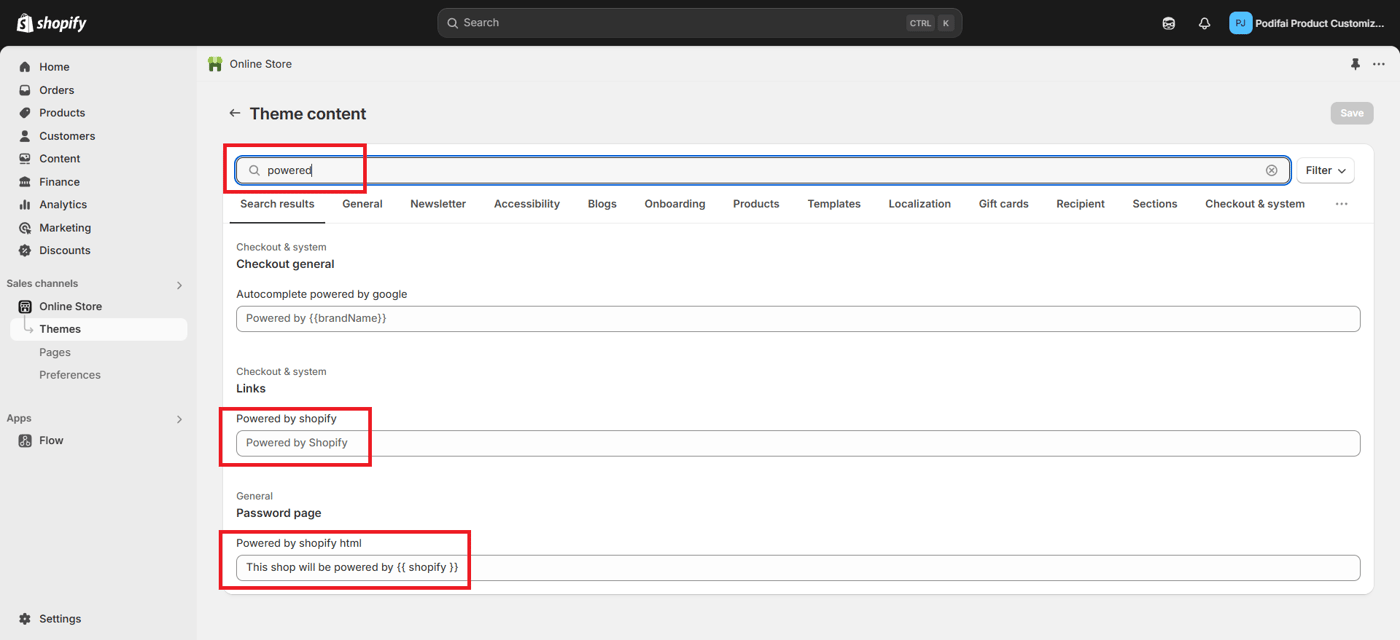Pin the Online Store app

point(1355,64)
